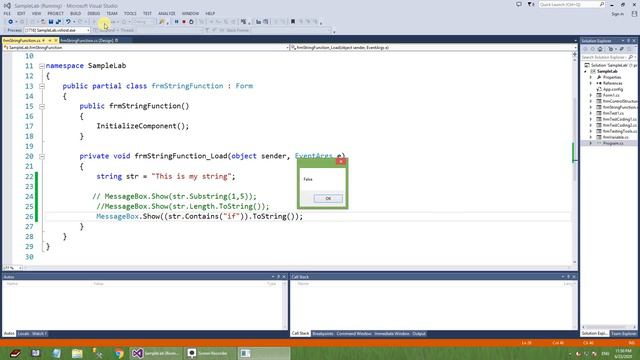Screen dimensions: 640x360
Task: Click Screen Recorder taskbar button
Action: tap(209, 353)
